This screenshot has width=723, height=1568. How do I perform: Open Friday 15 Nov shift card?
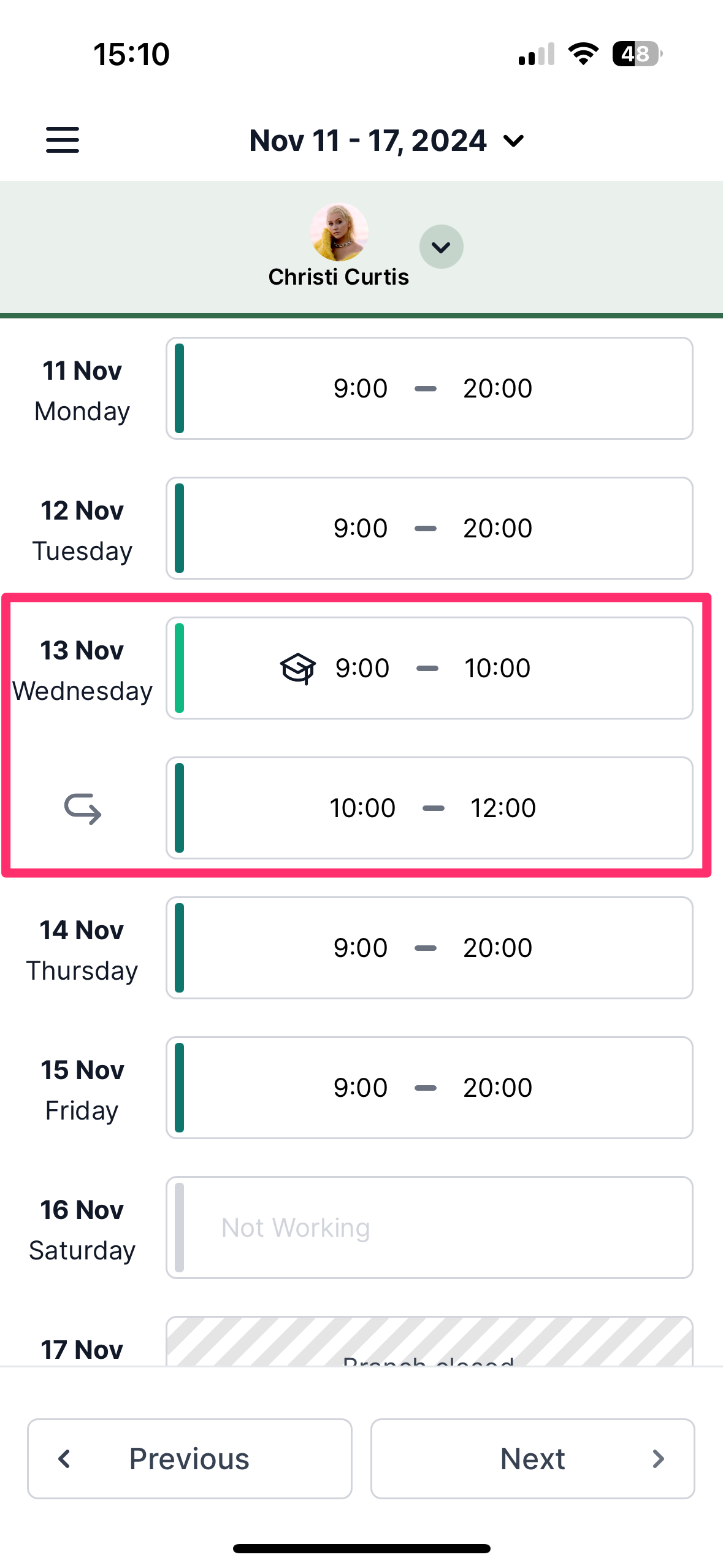coord(429,1088)
